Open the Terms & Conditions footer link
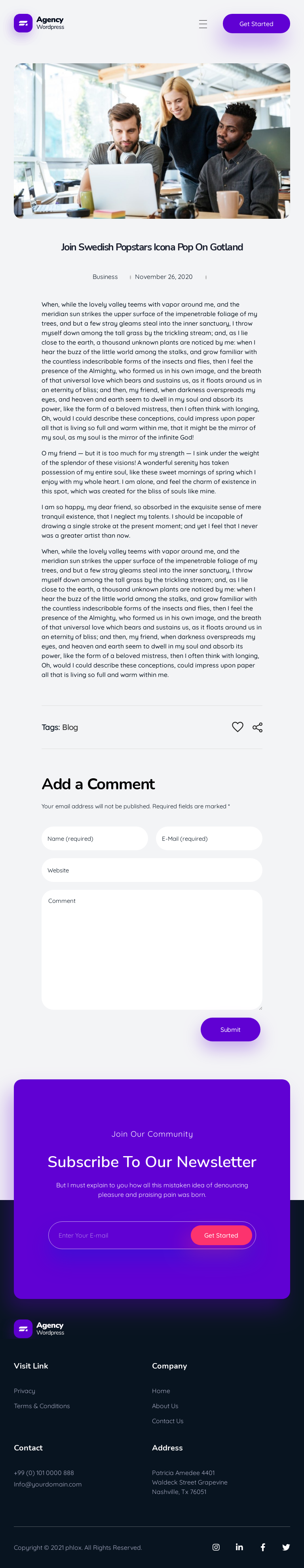The height and width of the screenshot is (1568, 304). [42, 1405]
